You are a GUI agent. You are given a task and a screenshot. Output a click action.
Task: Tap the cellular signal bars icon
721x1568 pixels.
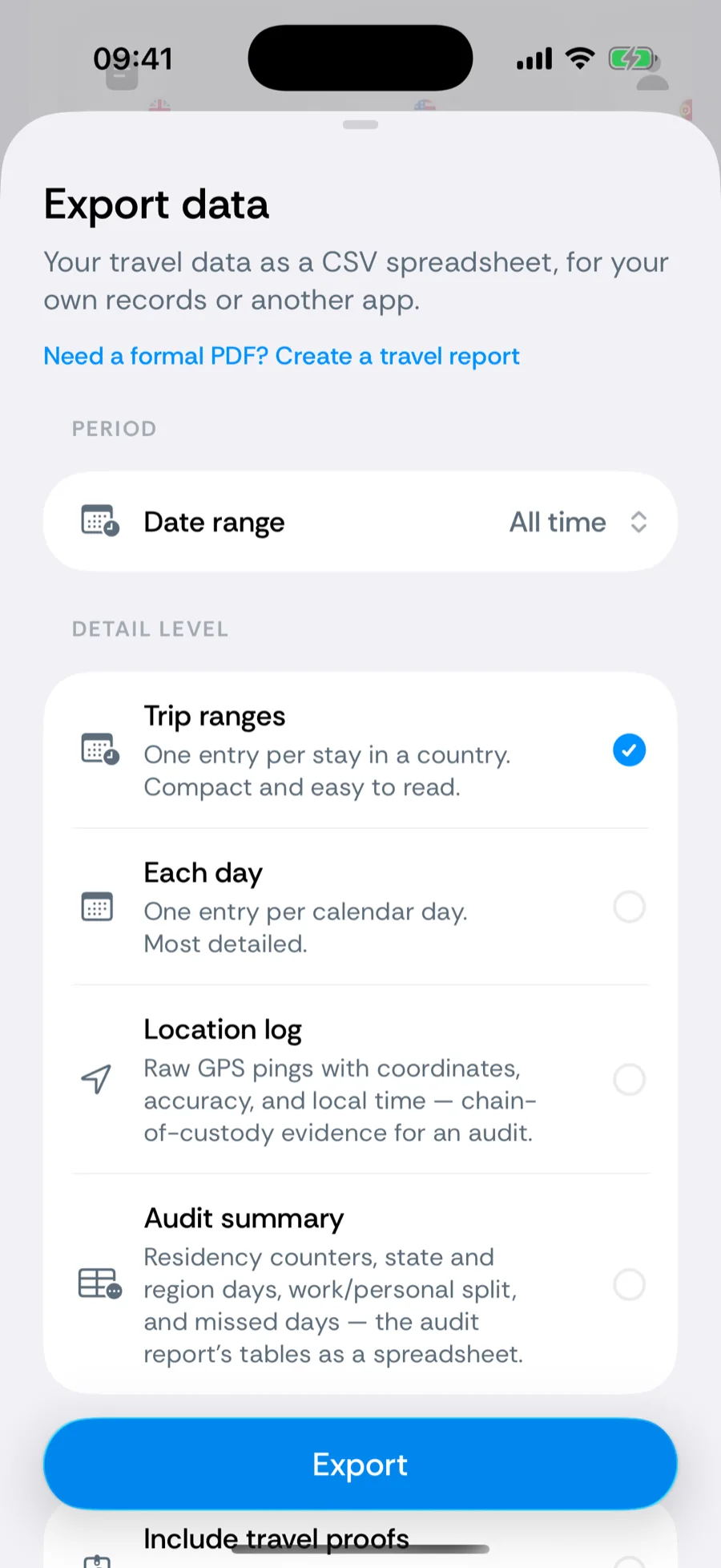click(x=534, y=59)
